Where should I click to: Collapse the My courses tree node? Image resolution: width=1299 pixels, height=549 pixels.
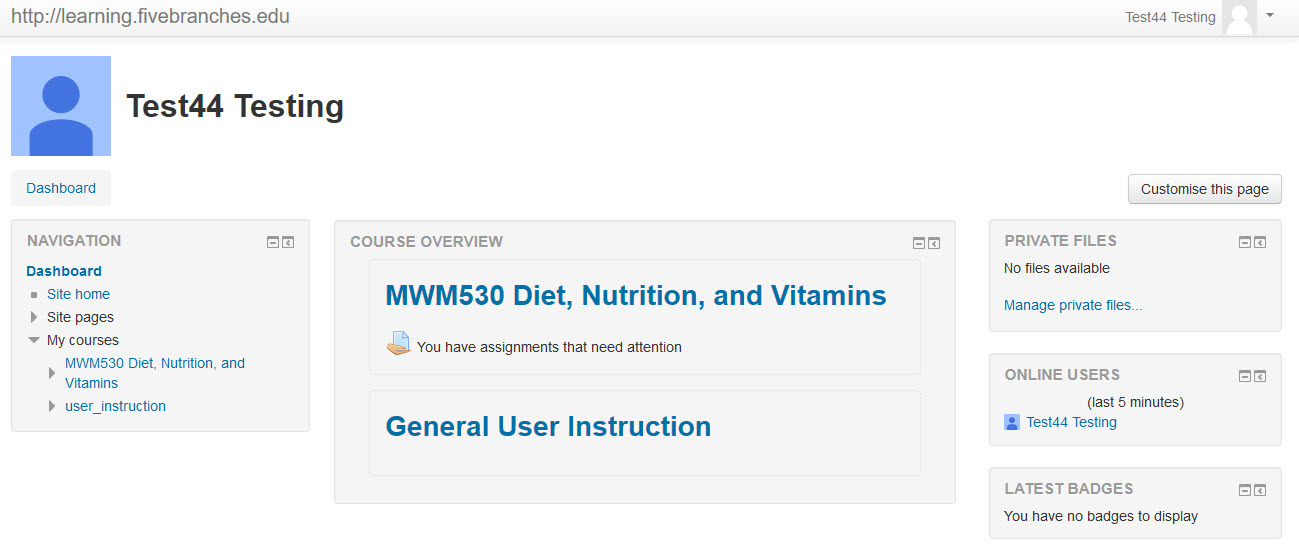(34, 340)
